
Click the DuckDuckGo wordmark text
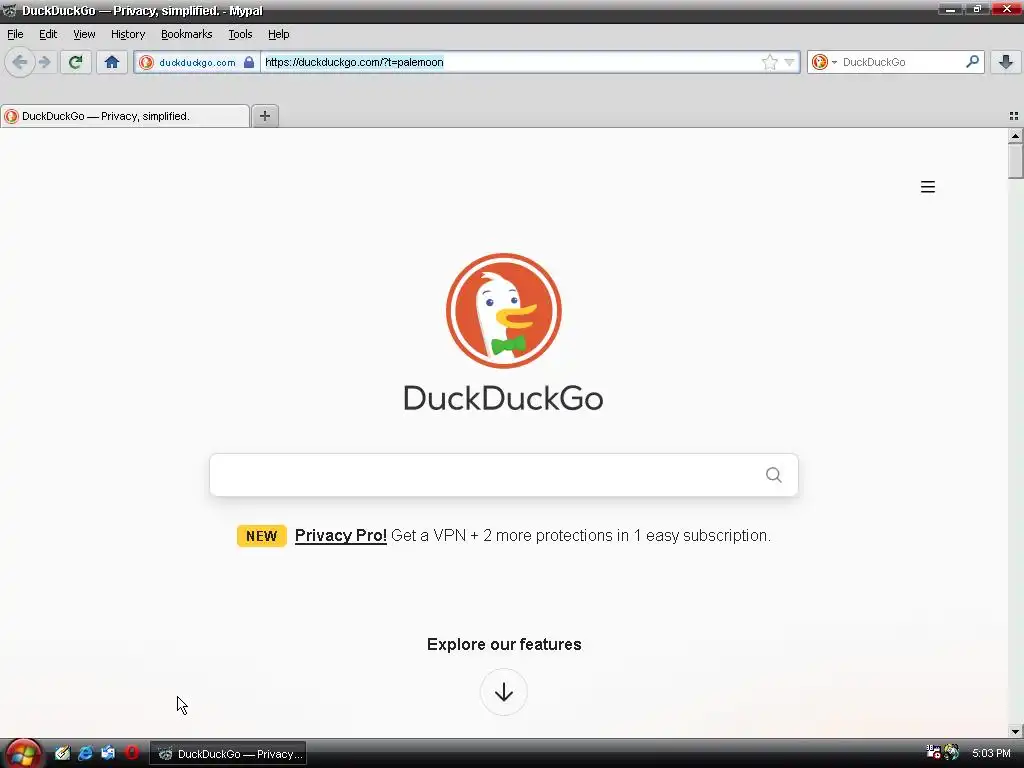[x=504, y=398]
